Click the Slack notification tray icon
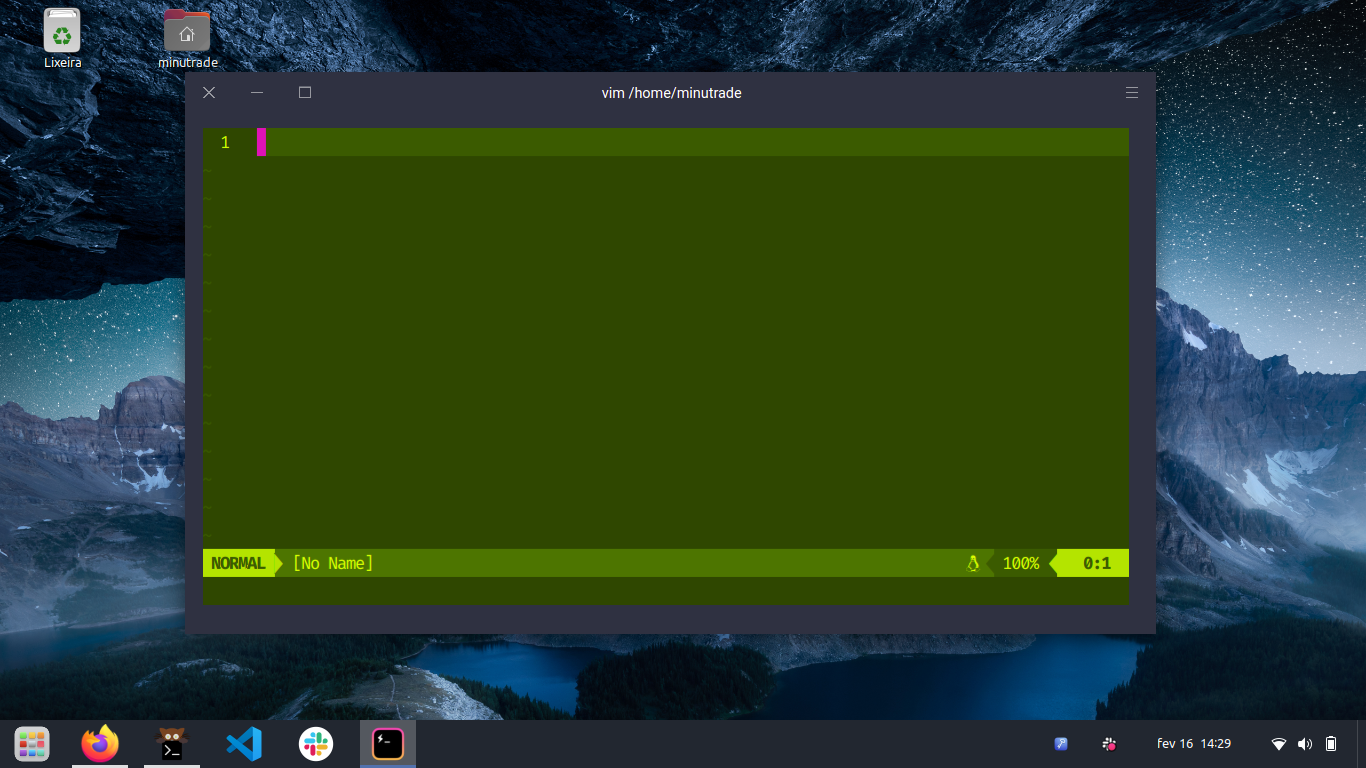Viewport: 1366px width, 768px height. click(1108, 743)
